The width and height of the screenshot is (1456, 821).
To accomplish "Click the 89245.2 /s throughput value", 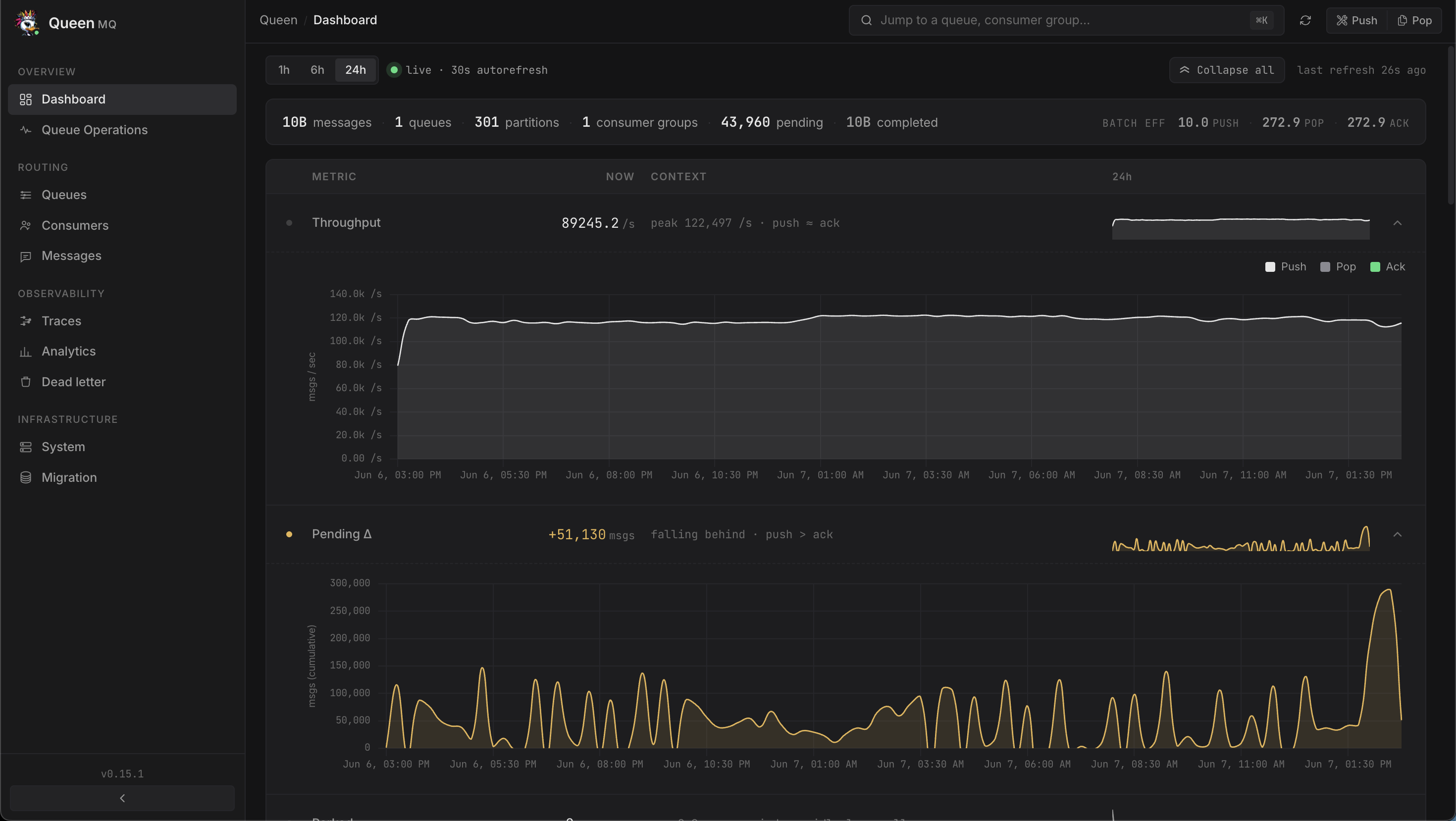I will click(597, 223).
